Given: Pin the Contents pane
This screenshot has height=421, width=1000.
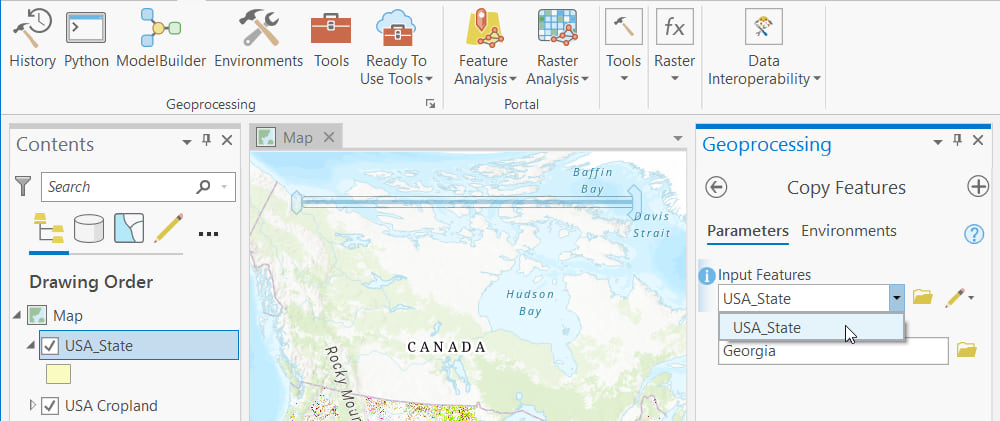Looking at the screenshot, I should tap(207, 141).
